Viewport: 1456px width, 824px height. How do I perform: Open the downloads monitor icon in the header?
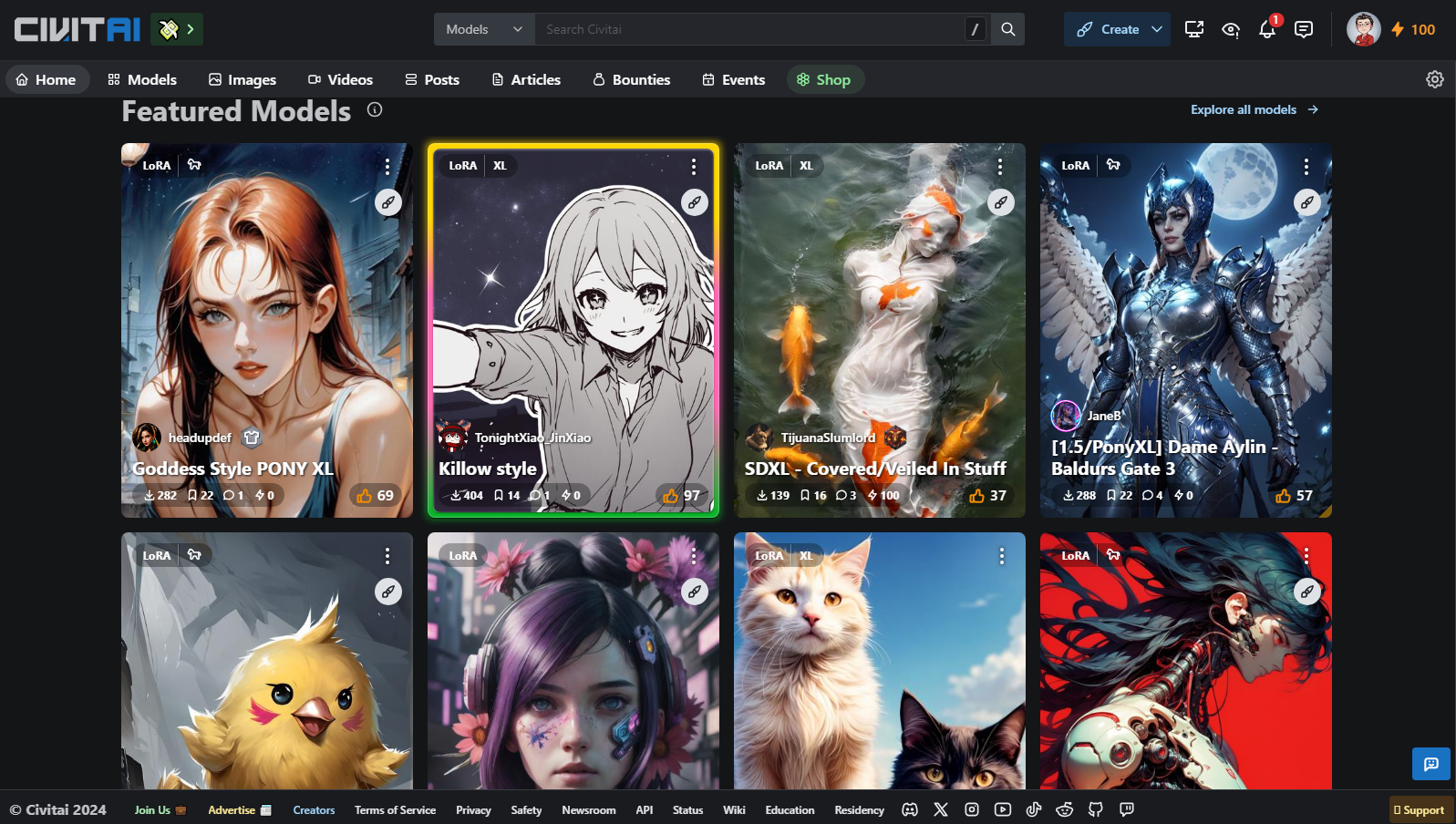(x=1194, y=29)
